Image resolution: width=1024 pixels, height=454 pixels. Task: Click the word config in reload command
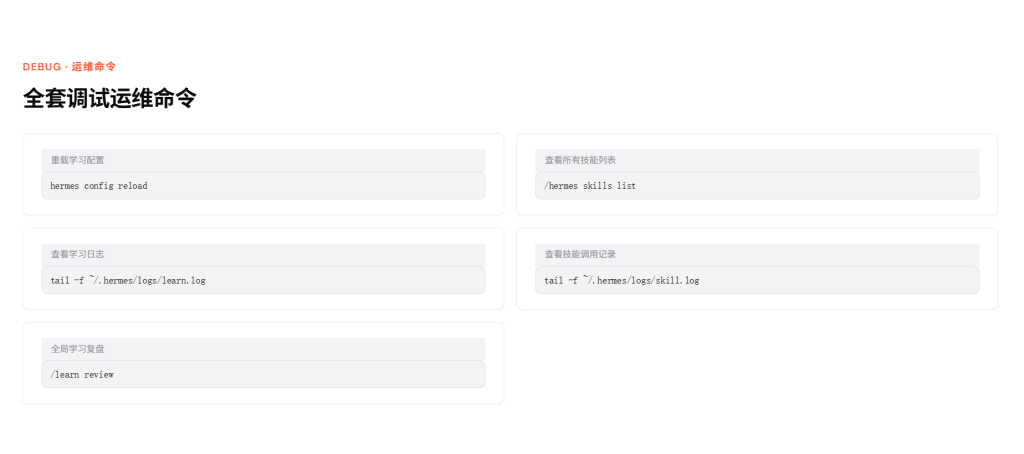coord(99,186)
